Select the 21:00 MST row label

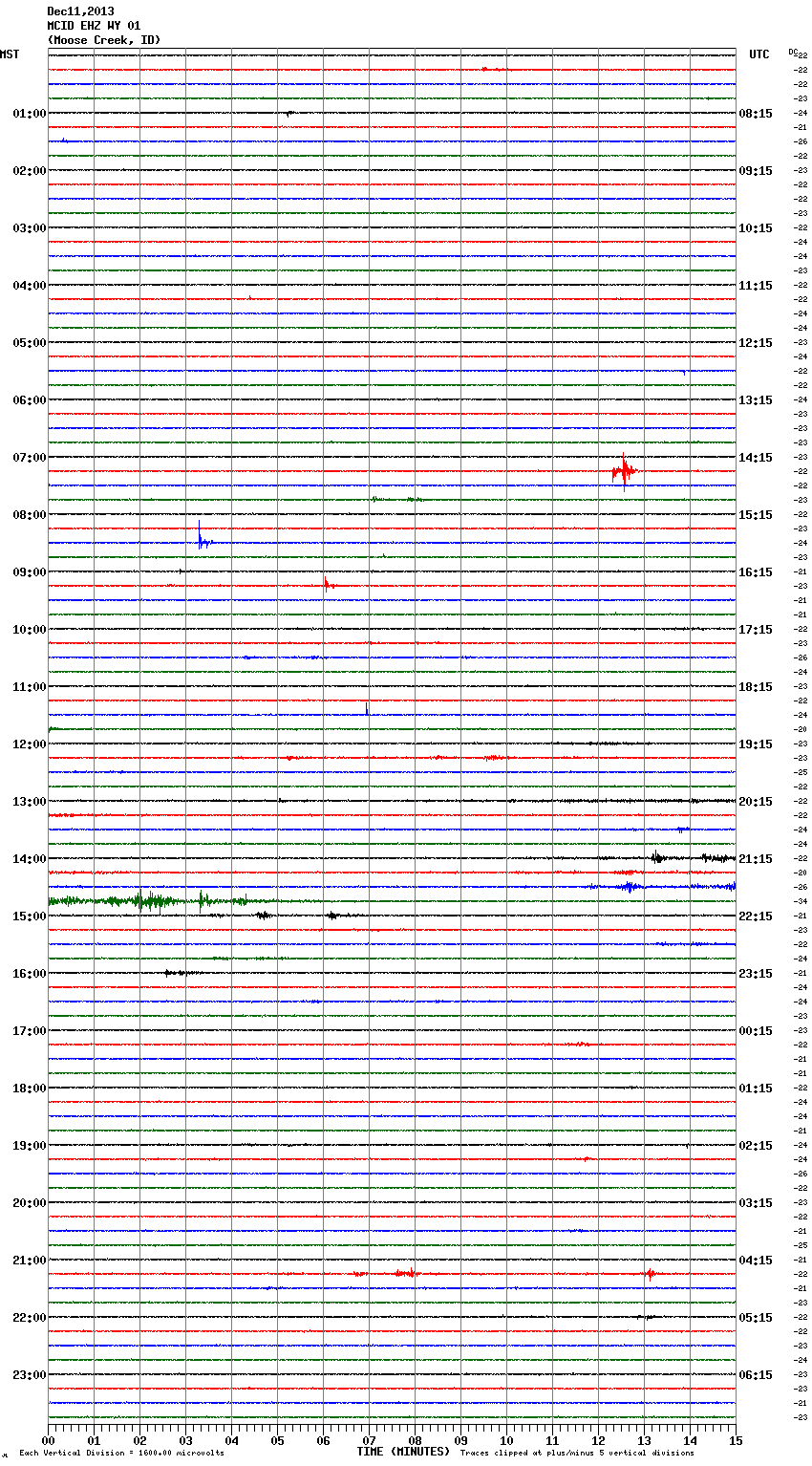(x=29, y=1261)
